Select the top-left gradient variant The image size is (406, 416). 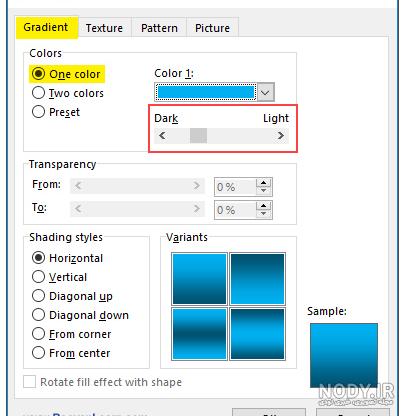pyautogui.click(x=199, y=279)
